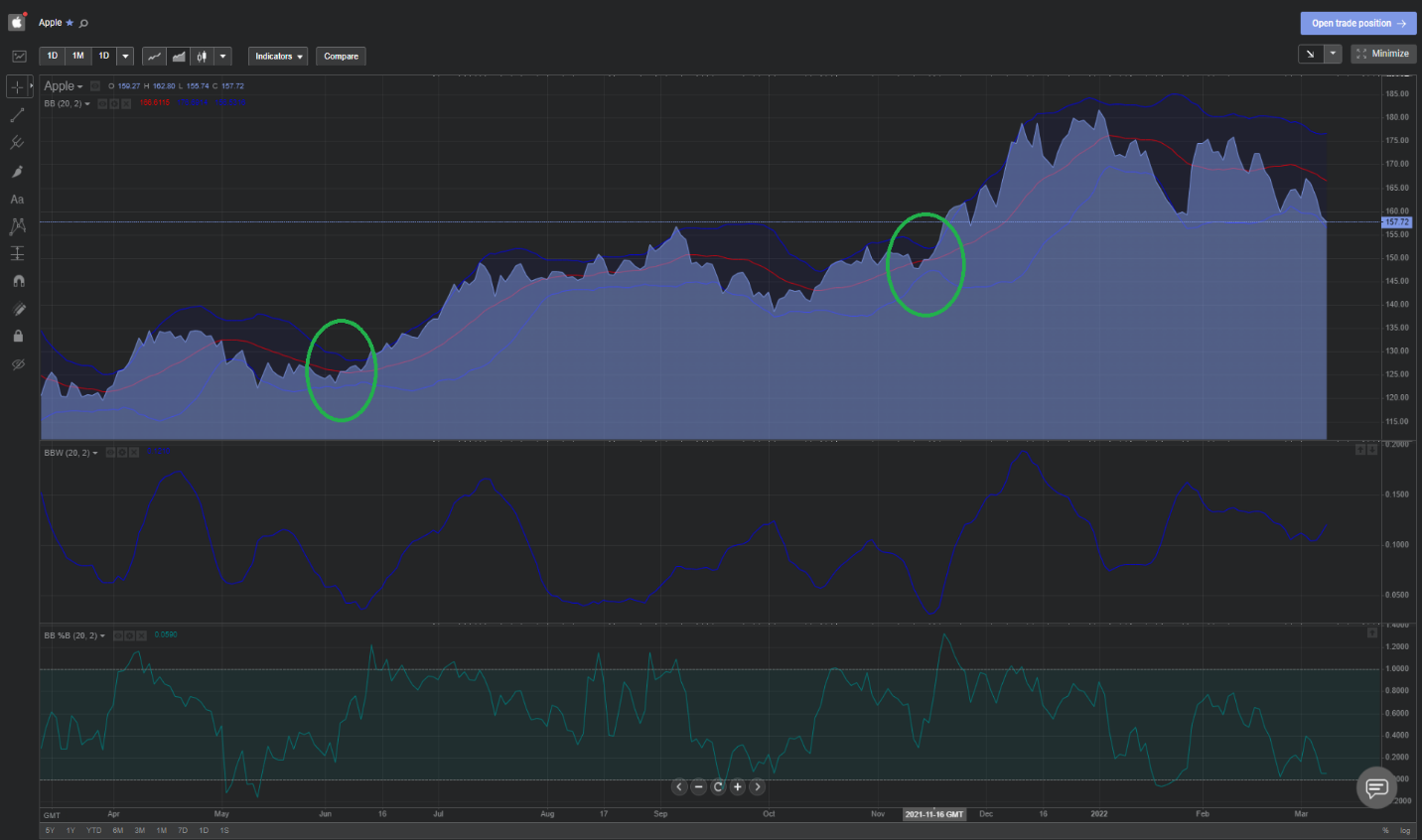Screen dimensions: 1422x840
Task: Activate the magnet snap mode icon
Action: point(17,282)
